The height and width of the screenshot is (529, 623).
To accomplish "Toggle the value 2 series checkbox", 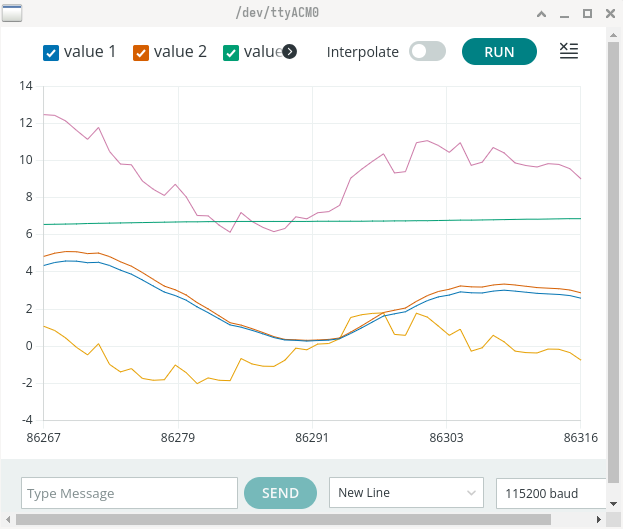I will (x=141, y=52).
